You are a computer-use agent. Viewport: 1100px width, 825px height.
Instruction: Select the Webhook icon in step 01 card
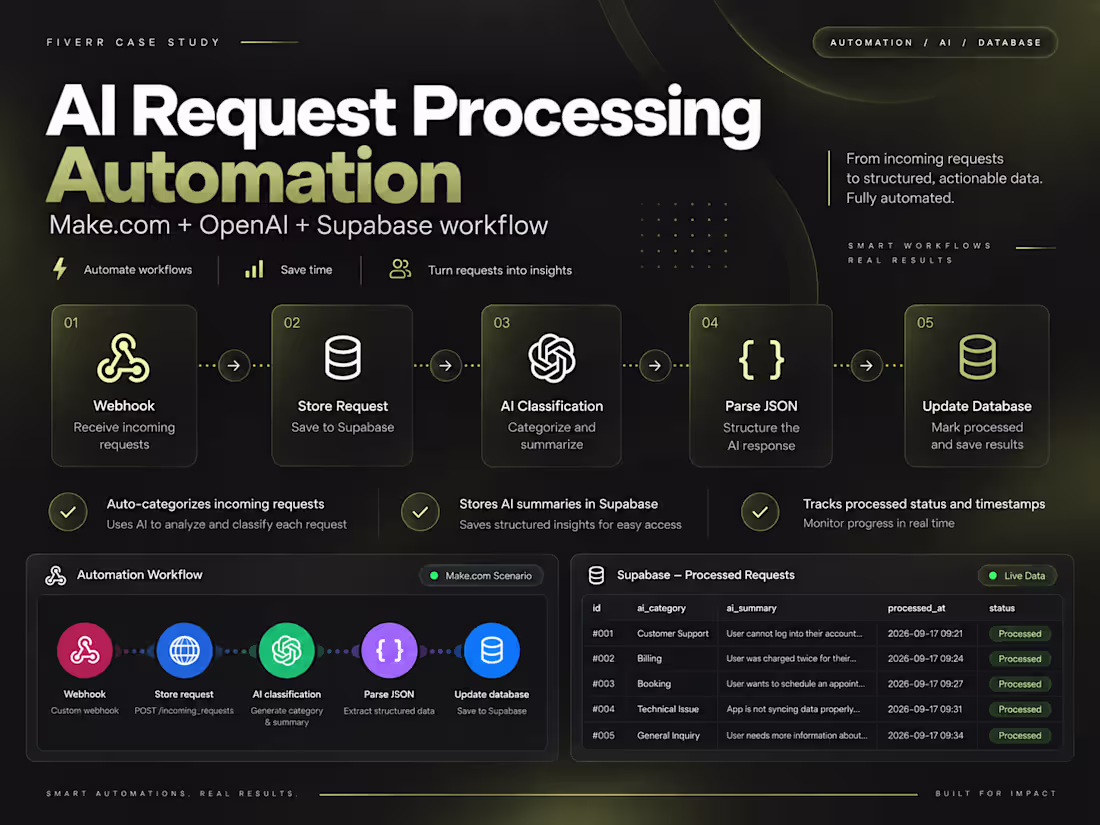[123, 358]
